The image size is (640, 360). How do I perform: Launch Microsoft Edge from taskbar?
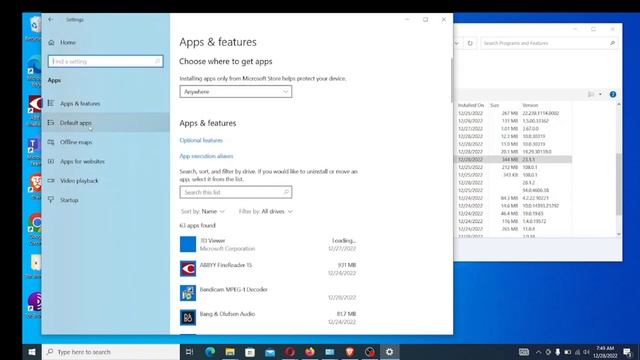pos(210,352)
